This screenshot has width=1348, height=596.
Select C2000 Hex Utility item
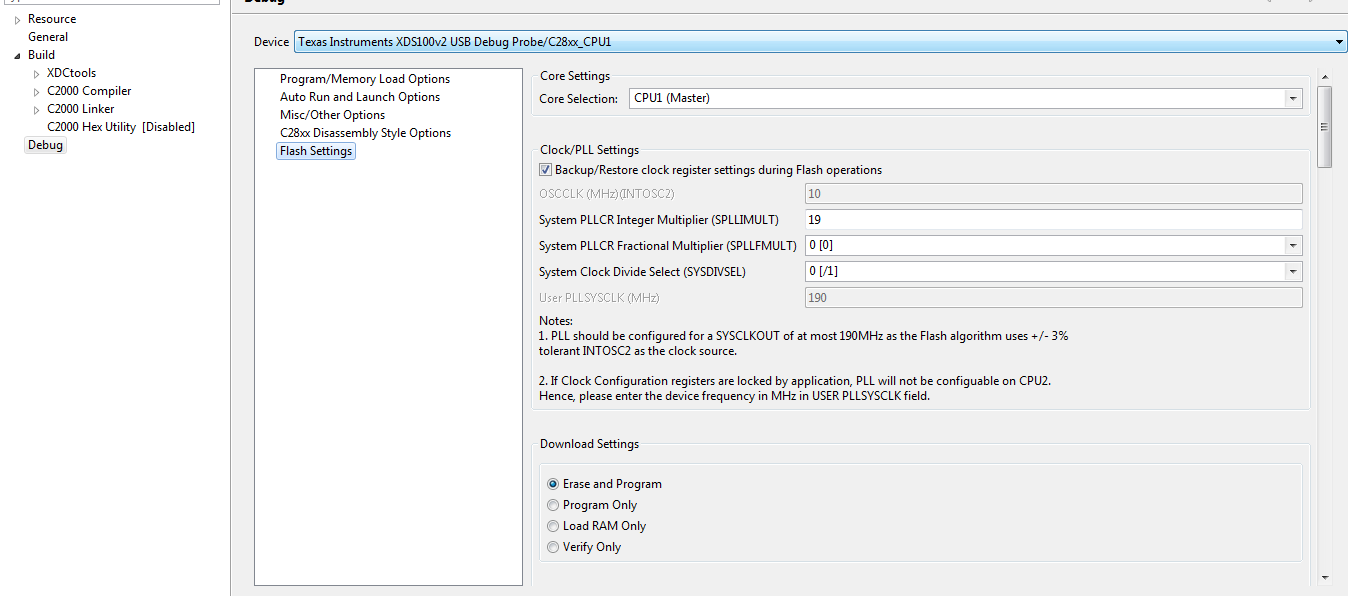tap(120, 127)
